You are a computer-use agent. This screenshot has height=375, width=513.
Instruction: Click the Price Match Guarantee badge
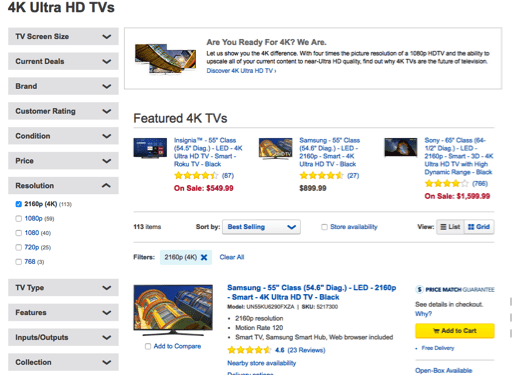pyautogui.click(x=455, y=289)
